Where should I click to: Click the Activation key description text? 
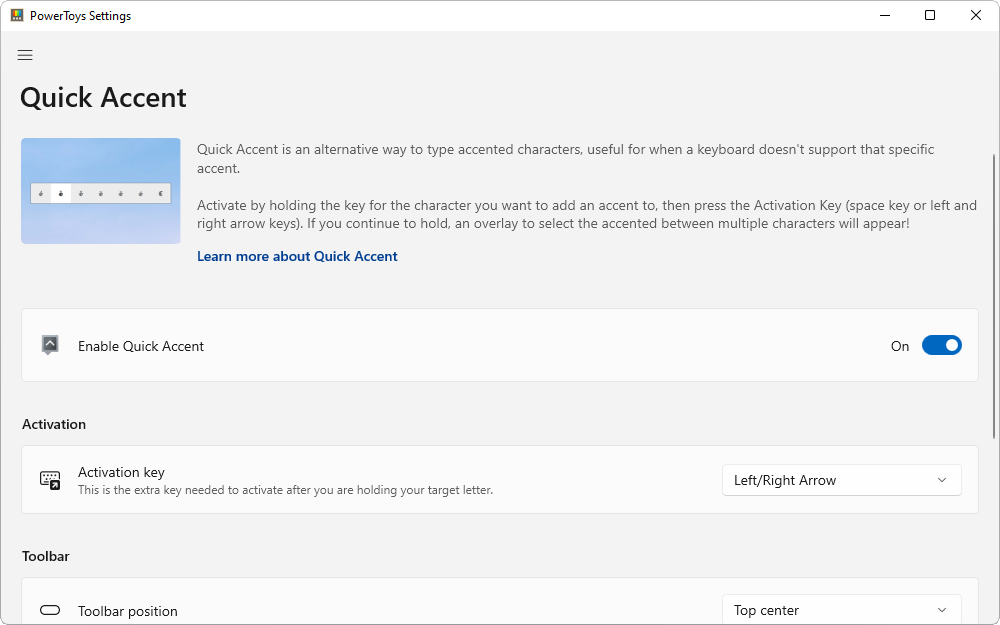pos(285,490)
